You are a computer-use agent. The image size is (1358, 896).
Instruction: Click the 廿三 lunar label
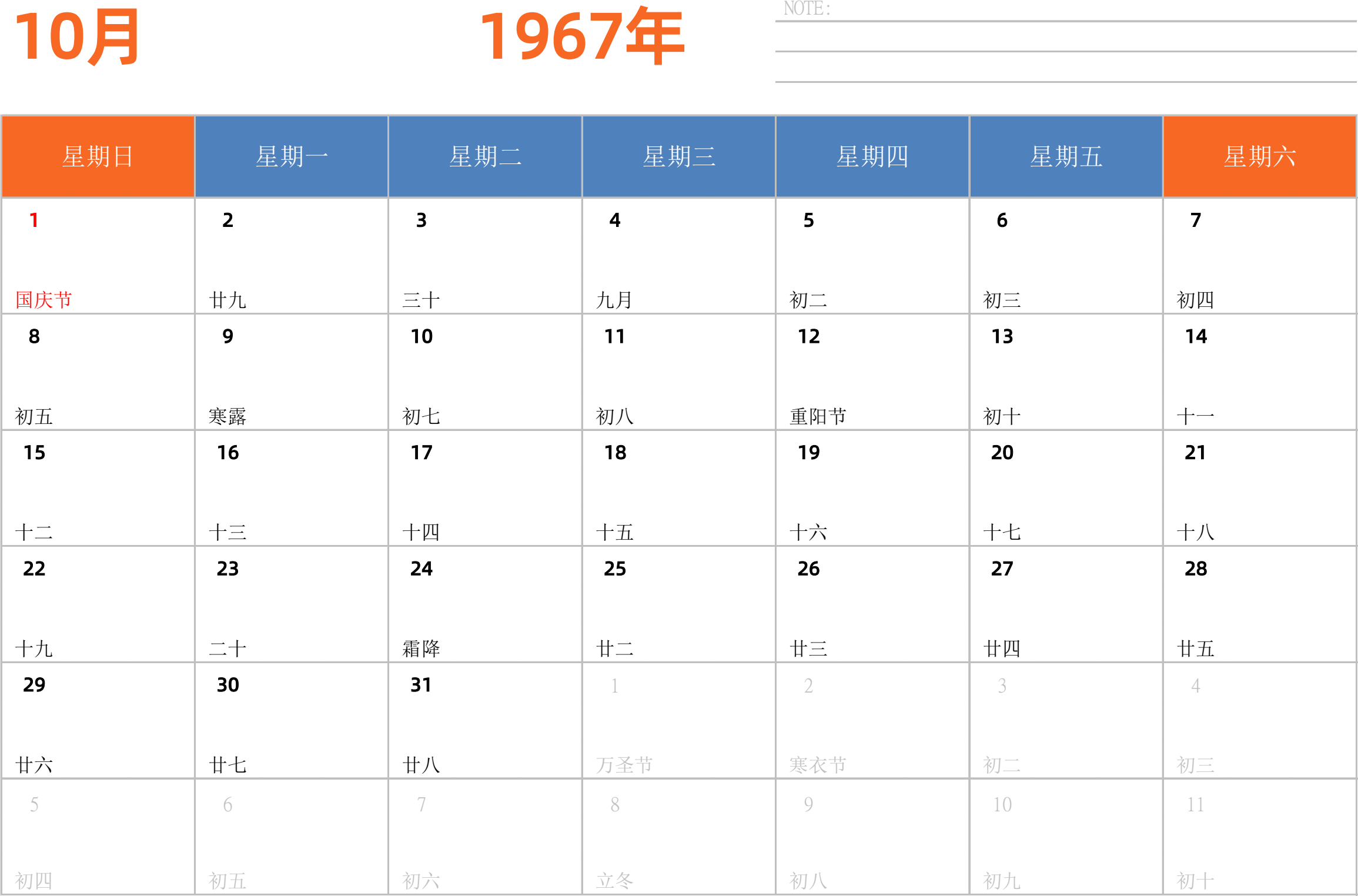[x=808, y=648]
